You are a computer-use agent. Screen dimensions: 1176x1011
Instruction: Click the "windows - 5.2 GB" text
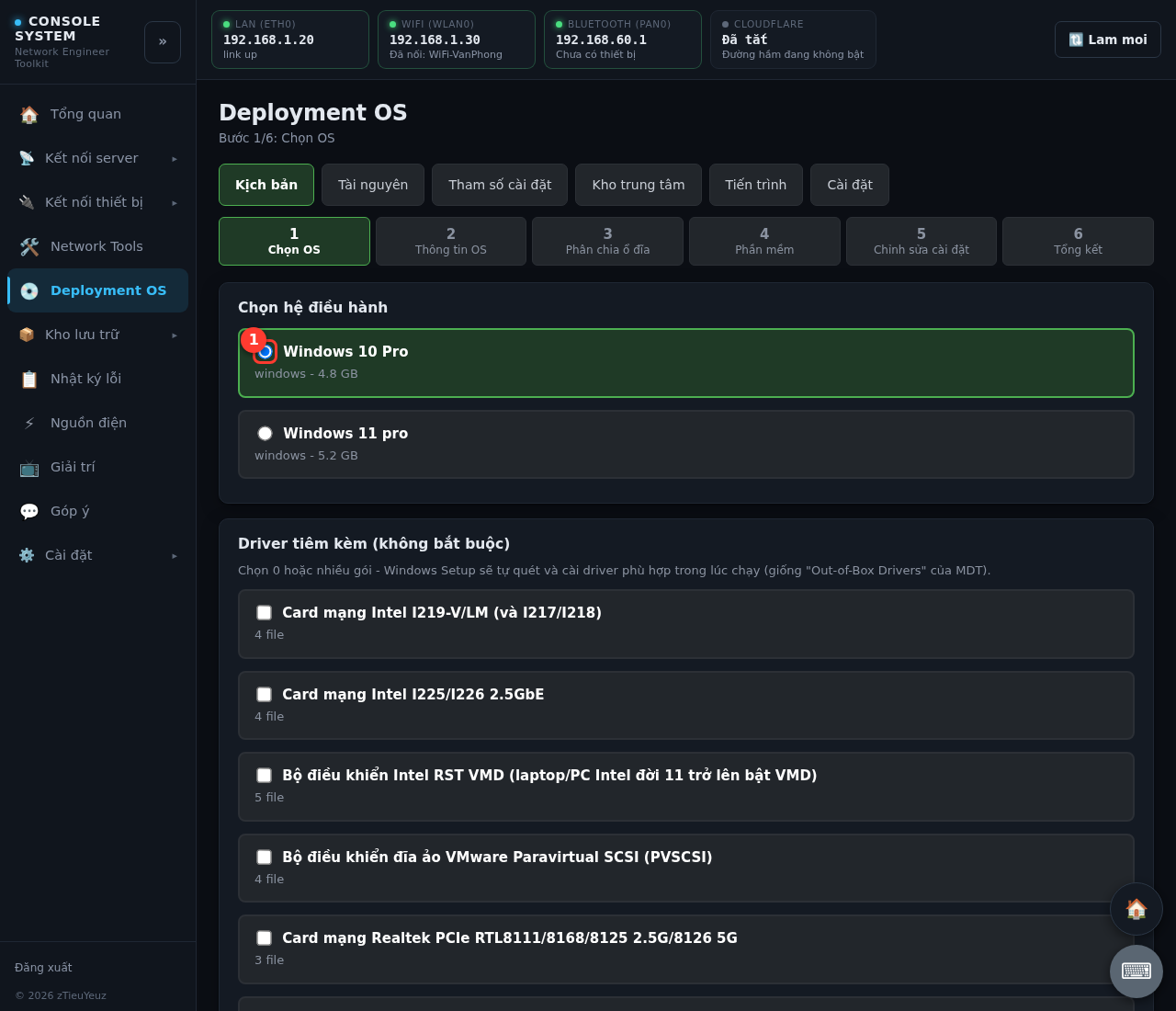pos(306,456)
